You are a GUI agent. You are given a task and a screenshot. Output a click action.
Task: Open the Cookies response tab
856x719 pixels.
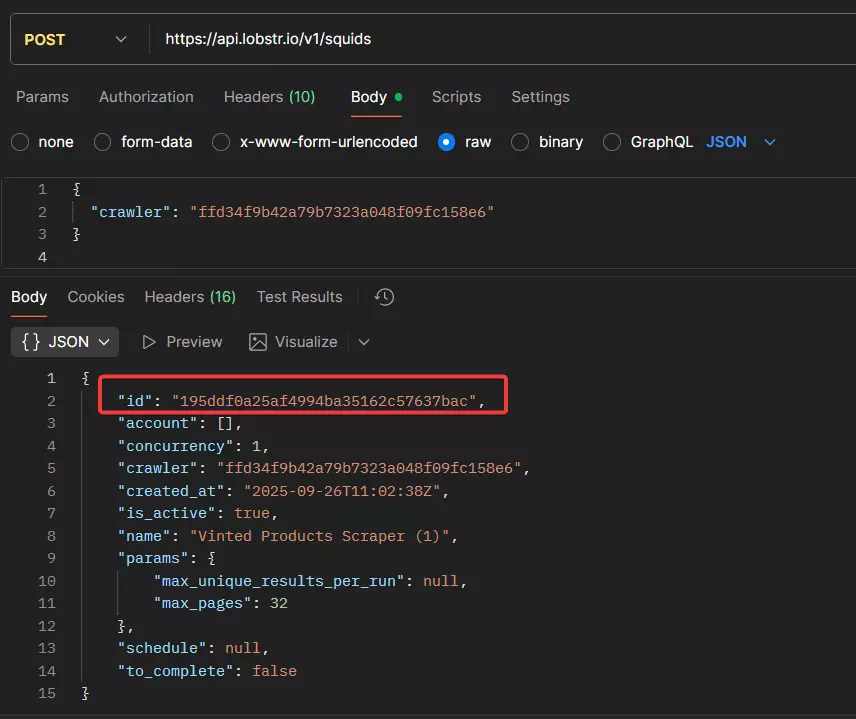[x=95, y=297]
